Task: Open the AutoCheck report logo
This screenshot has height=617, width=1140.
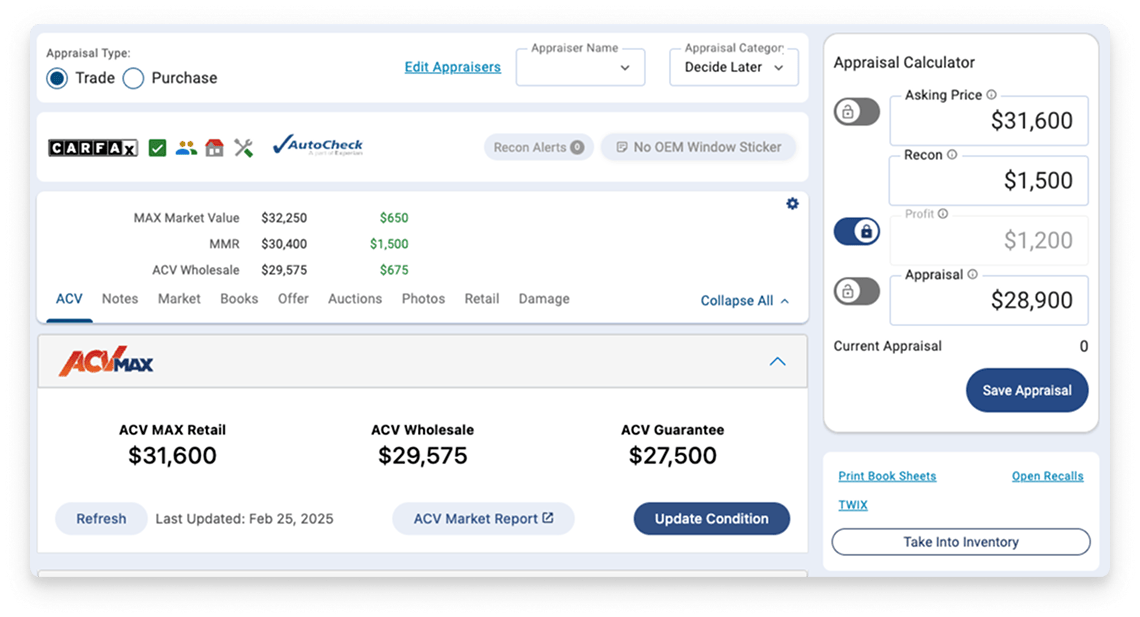Action: 318,145
